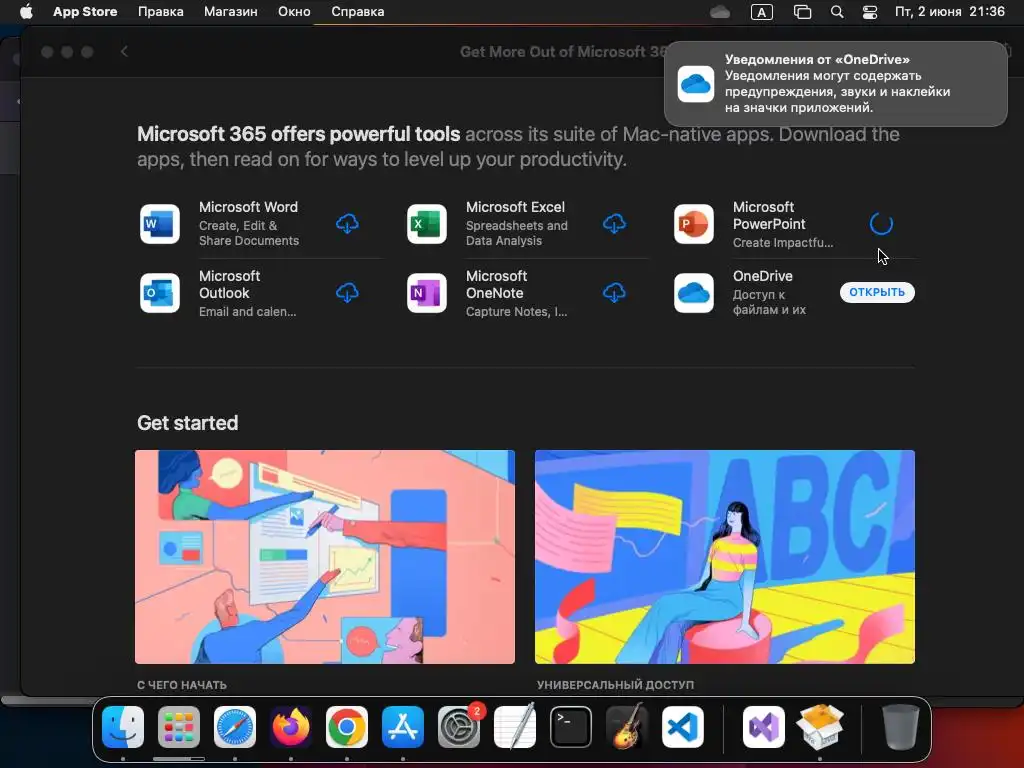Open the Правка menu
The height and width of the screenshot is (768, 1024).
click(161, 12)
